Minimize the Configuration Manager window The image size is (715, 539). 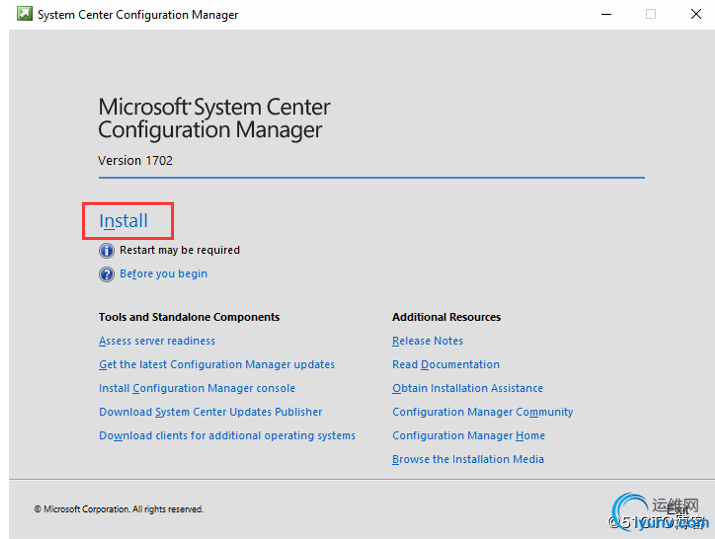605,14
